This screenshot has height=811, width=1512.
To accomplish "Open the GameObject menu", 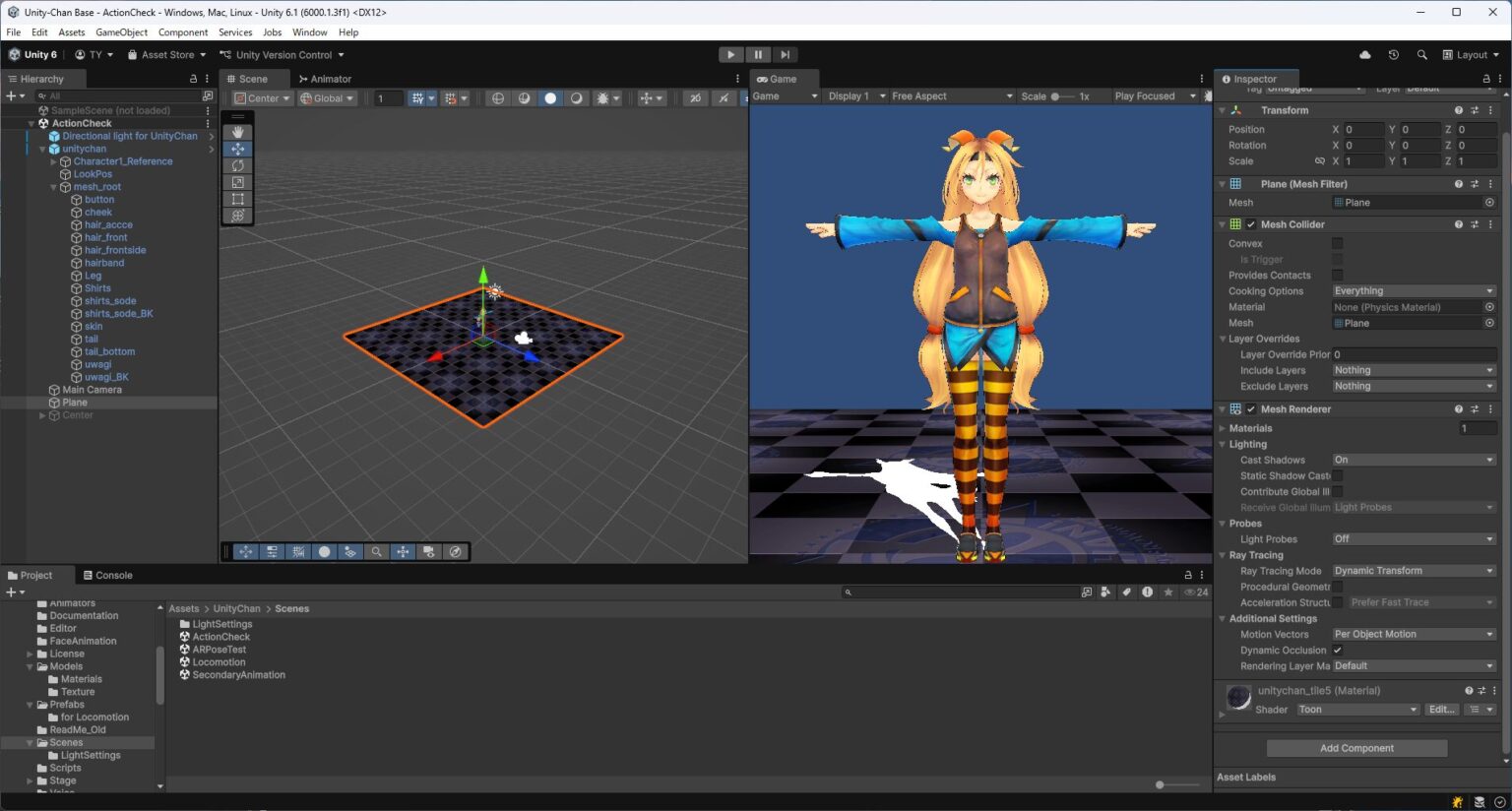I will 120,31.
